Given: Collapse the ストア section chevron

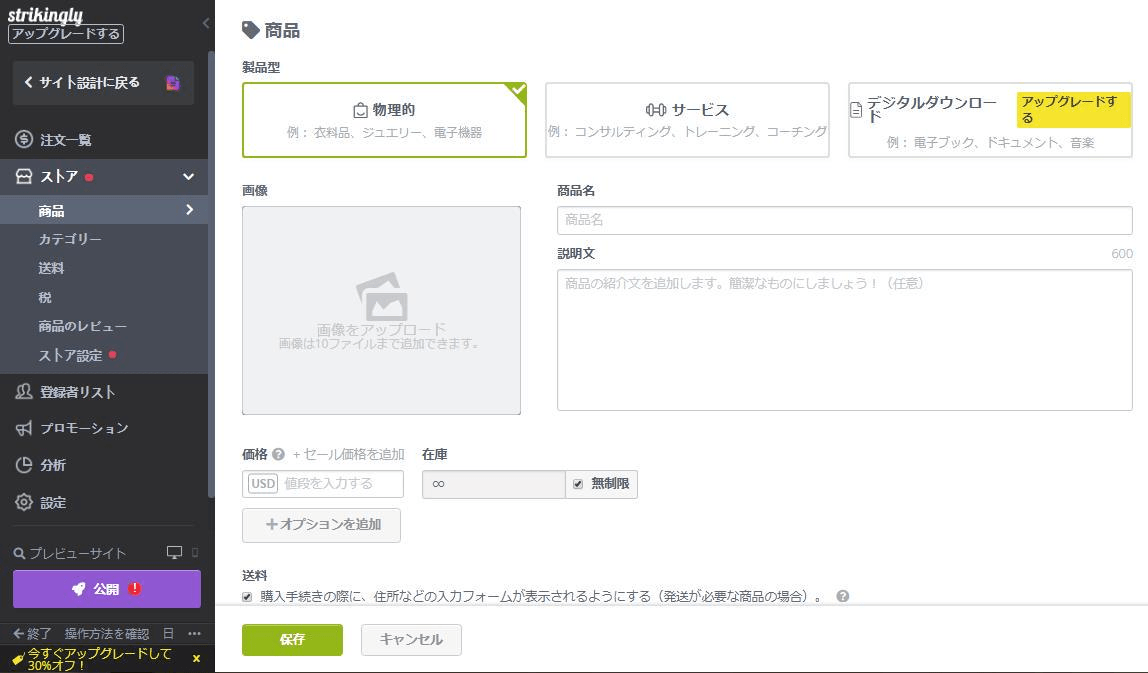Looking at the screenshot, I should [186, 176].
